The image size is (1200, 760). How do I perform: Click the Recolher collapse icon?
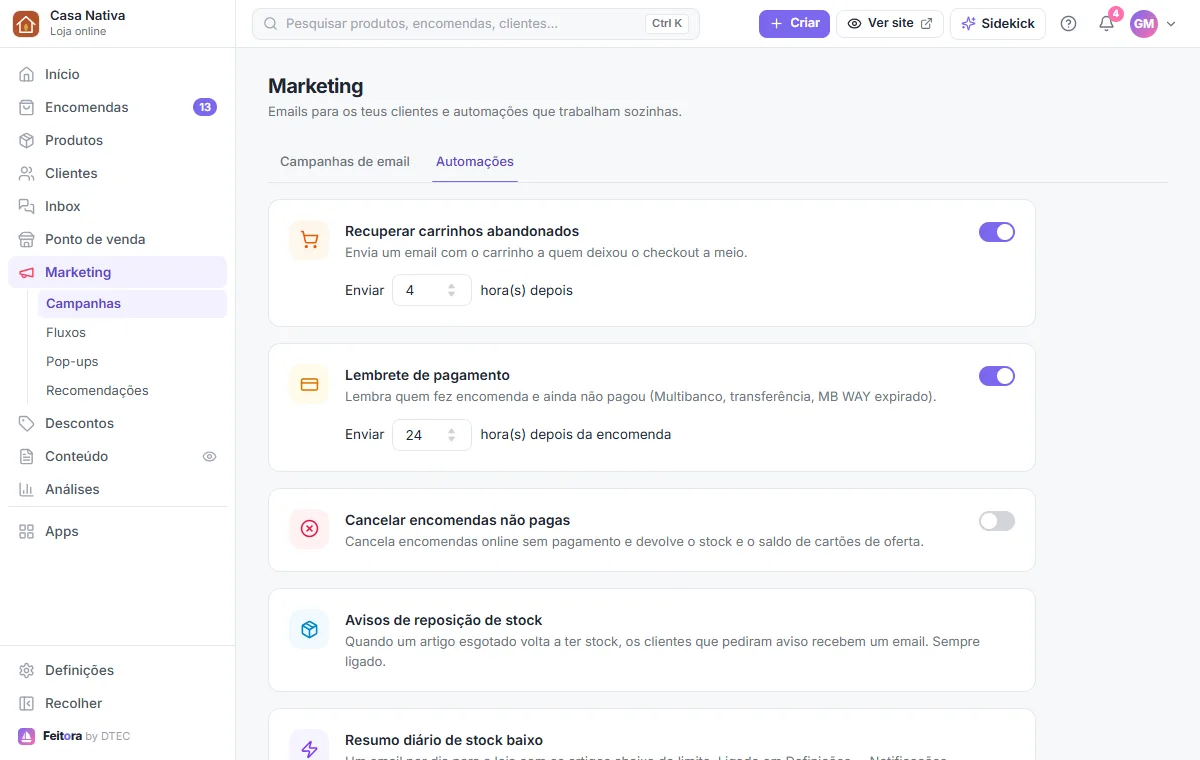click(27, 703)
